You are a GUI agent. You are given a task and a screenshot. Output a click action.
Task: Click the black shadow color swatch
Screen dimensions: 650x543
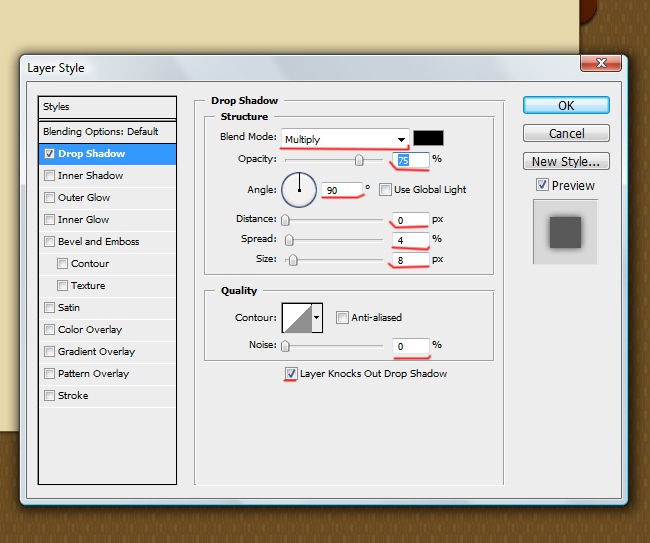(x=428, y=138)
